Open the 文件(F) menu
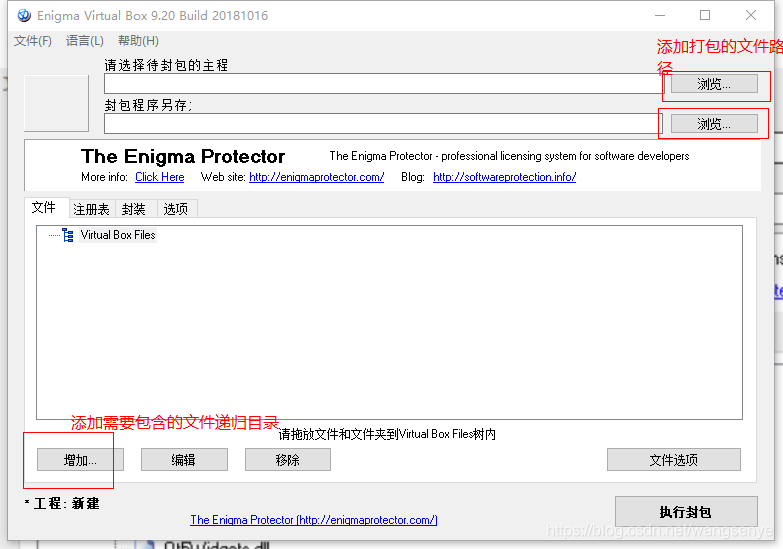Screen dimensions: 783x549 (x=33, y=41)
